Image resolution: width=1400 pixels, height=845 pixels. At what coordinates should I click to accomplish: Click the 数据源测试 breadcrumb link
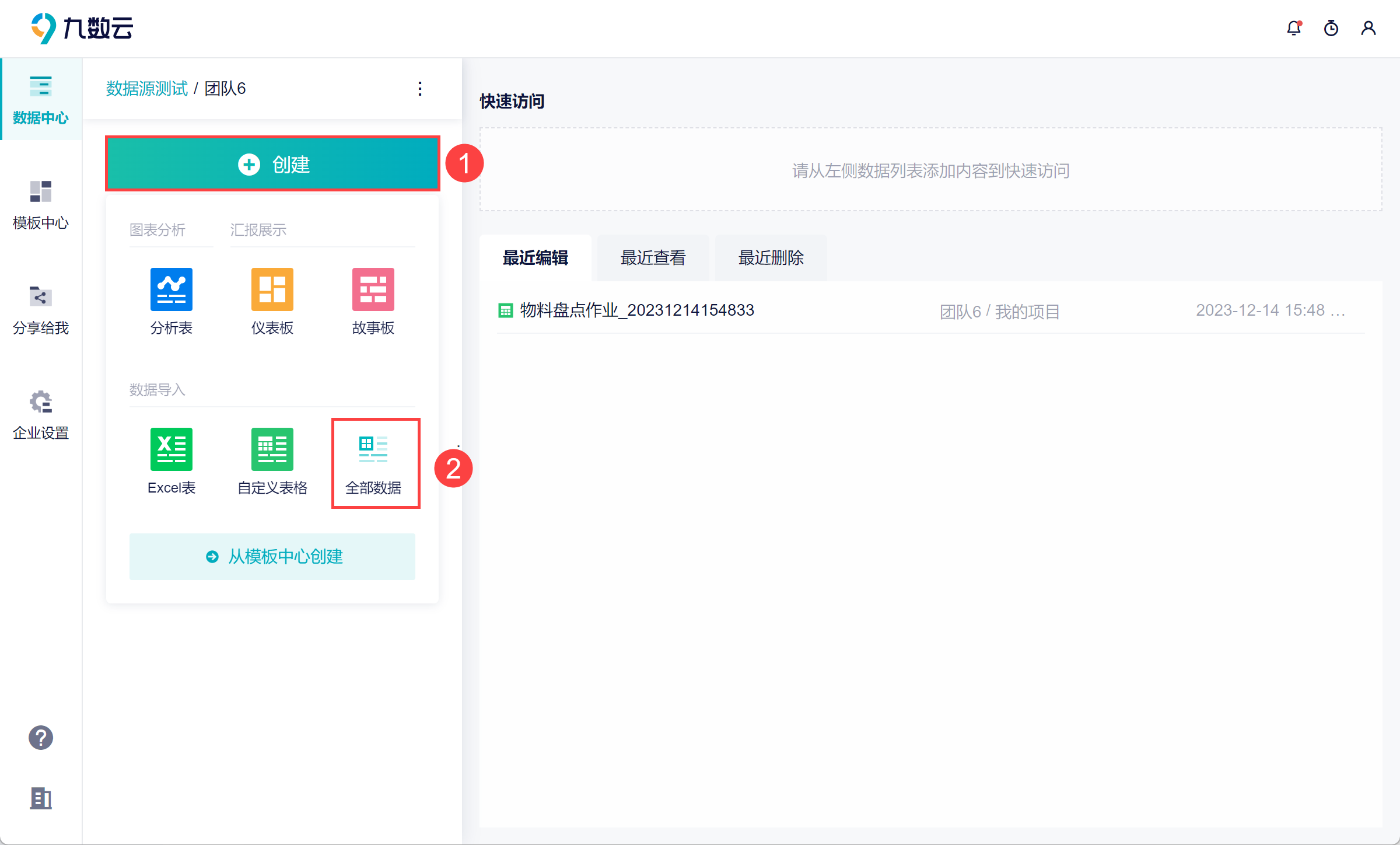tap(146, 89)
